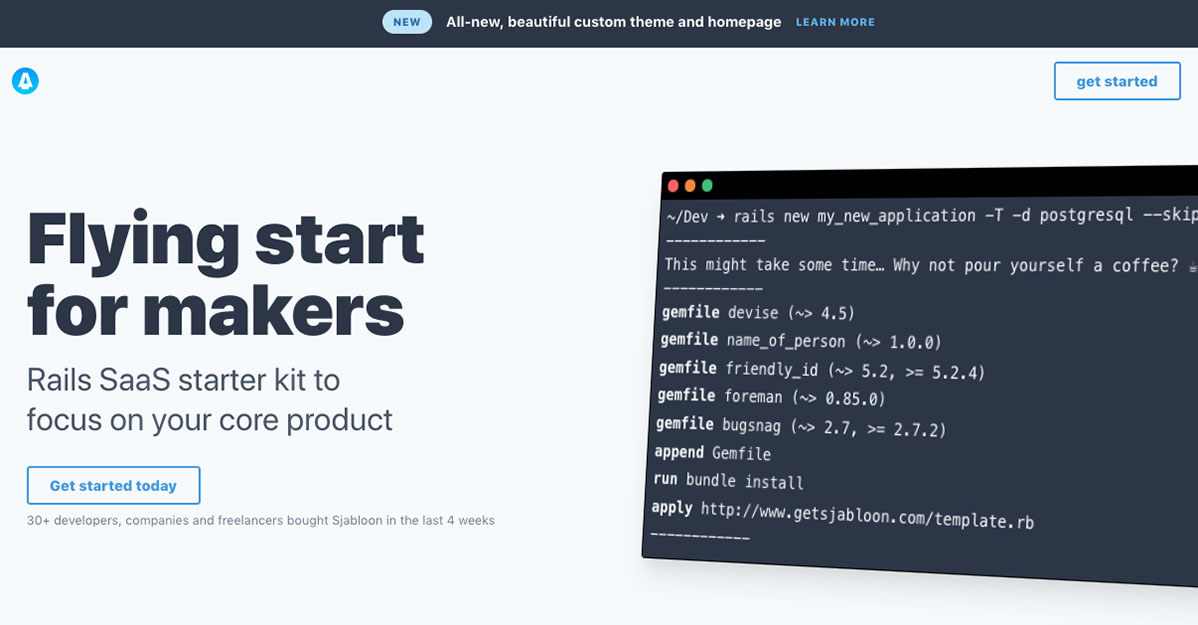Click the 'This might take some time' line

click(x=931, y=265)
